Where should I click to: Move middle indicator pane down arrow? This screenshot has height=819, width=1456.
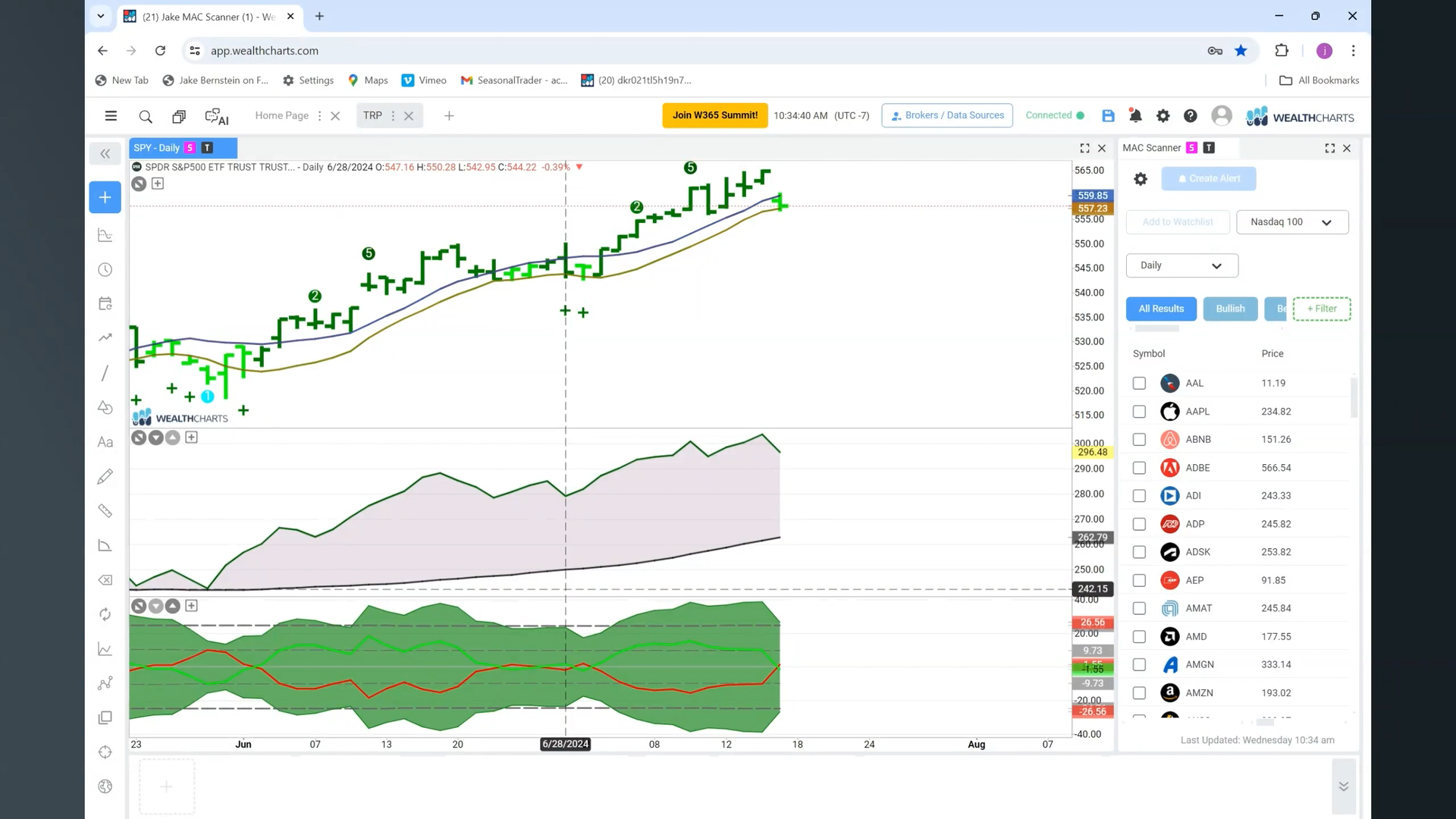(x=155, y=438)
